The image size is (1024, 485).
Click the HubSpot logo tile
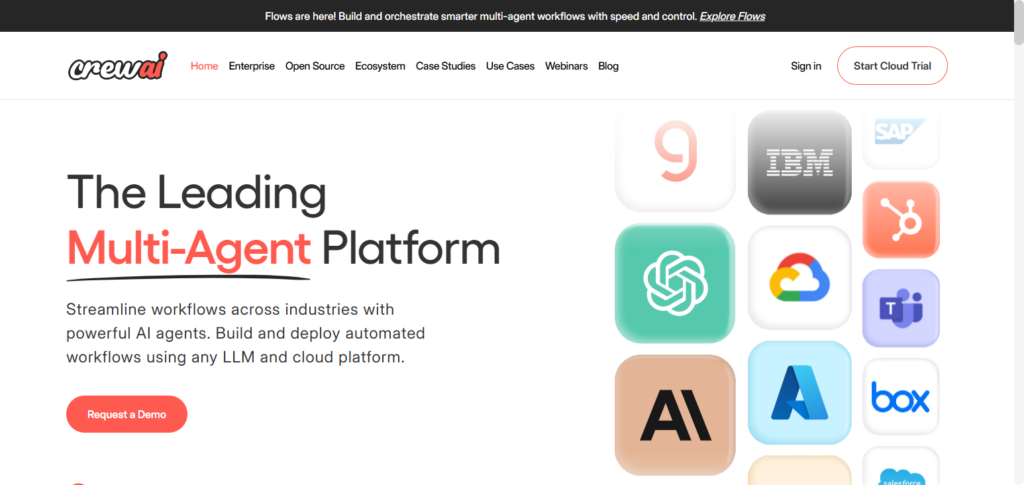(901, 219)
